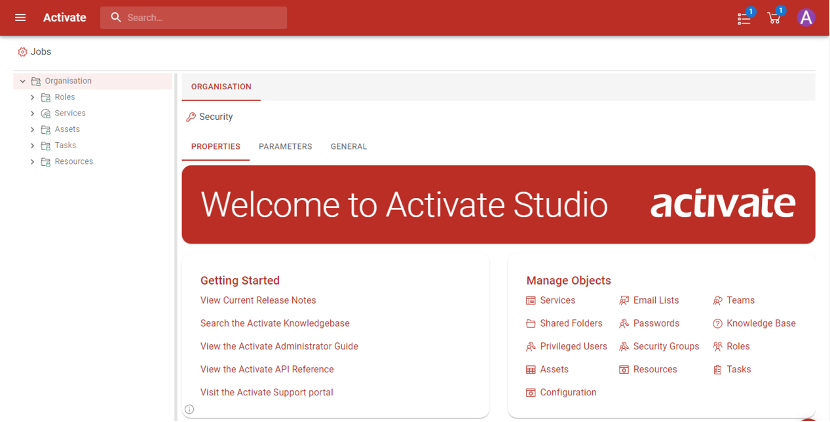Viewport: 830px width, 422px height.
Task: Select the ORGANISATION tab
Action: pyautogui.click(x=221, y=87)
